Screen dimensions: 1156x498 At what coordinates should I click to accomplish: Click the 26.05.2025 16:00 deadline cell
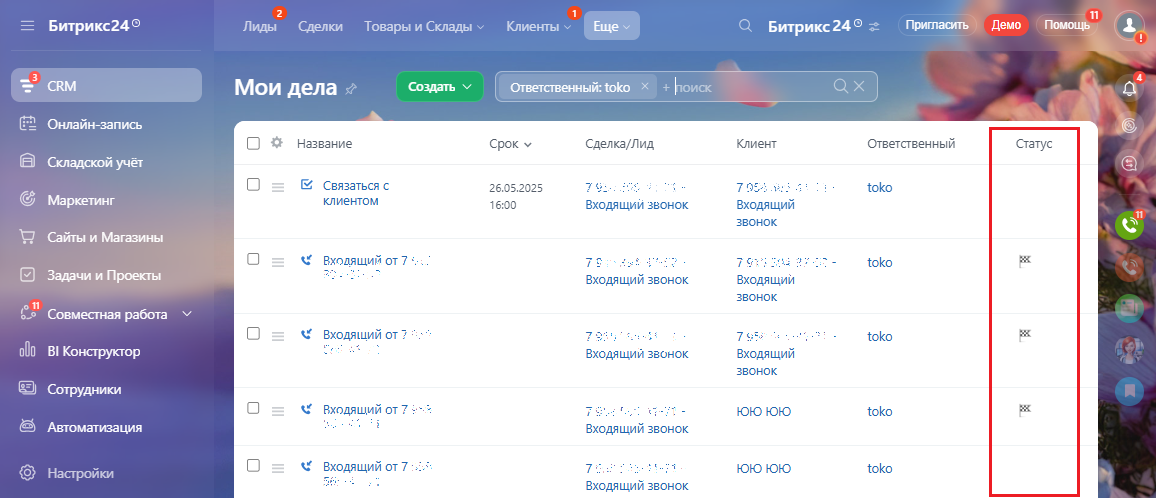tap(515, 196)
